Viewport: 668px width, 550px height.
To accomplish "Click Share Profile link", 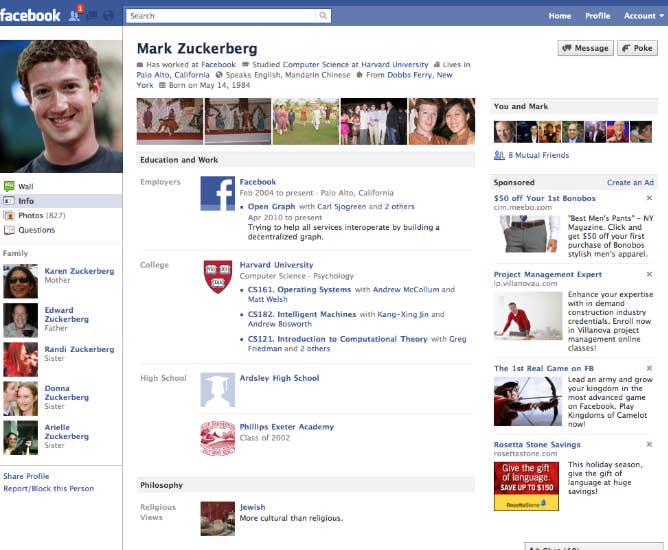I will pos(26,476).
